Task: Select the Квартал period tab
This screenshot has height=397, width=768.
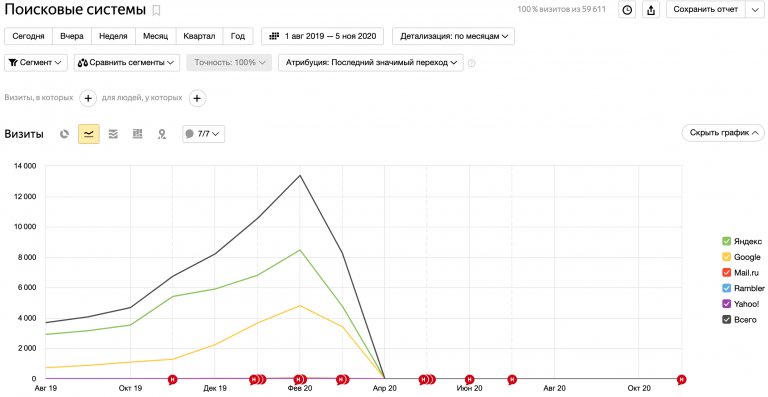Action: click(x=199, y=36)
